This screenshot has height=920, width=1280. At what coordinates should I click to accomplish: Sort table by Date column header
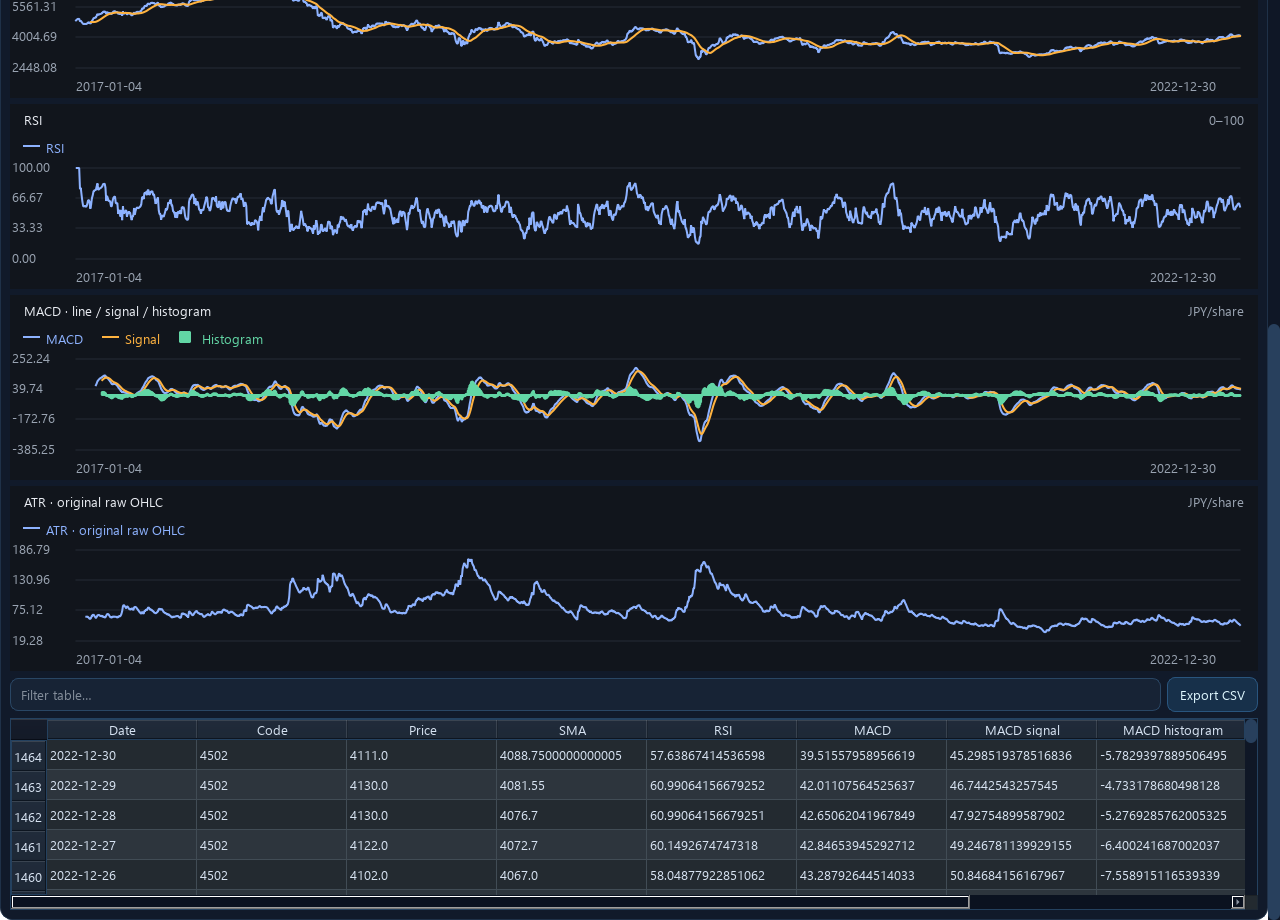pos(122,730)
